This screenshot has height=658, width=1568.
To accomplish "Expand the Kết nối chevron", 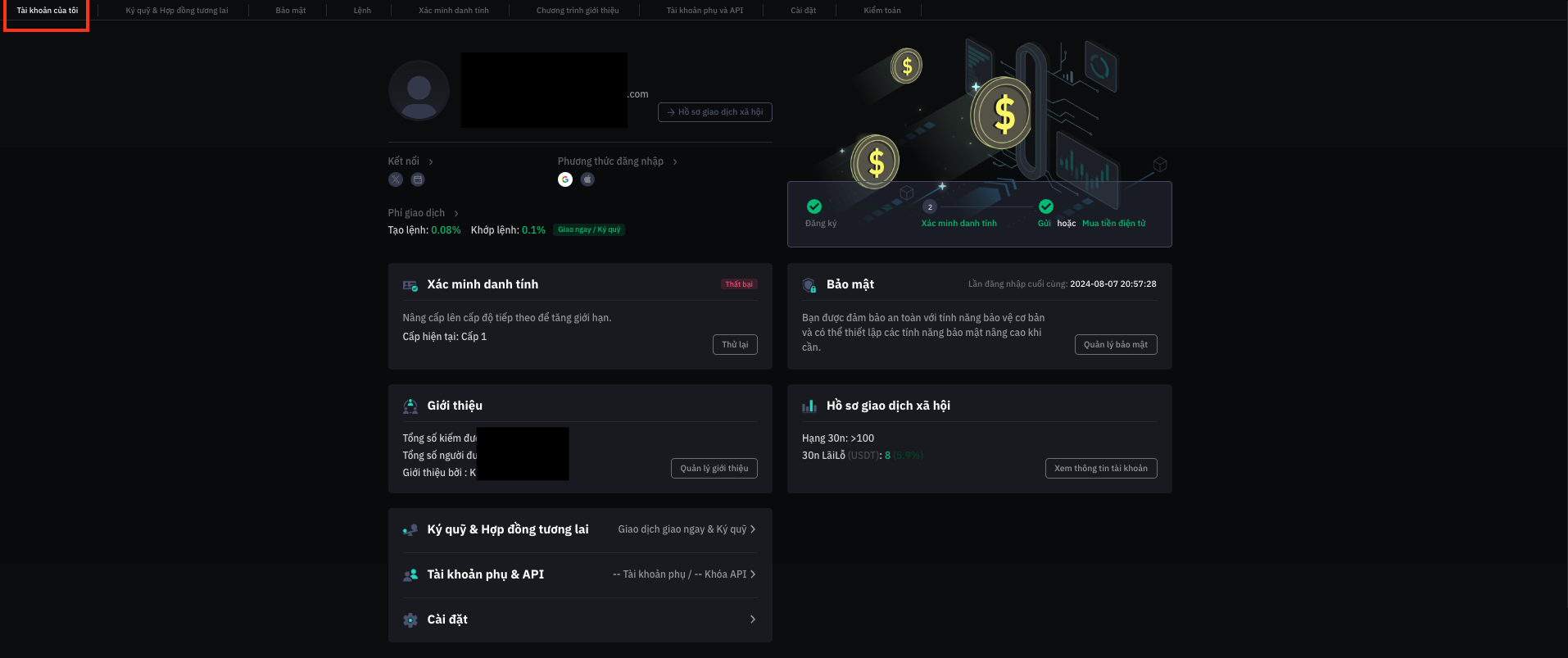I will click(431, 161).
